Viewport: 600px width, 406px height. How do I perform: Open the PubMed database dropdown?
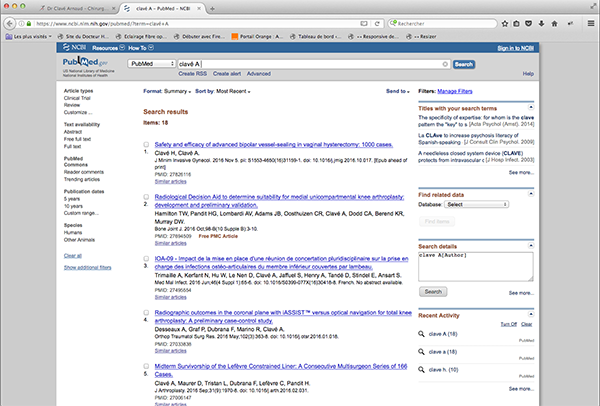click(152, 64)
